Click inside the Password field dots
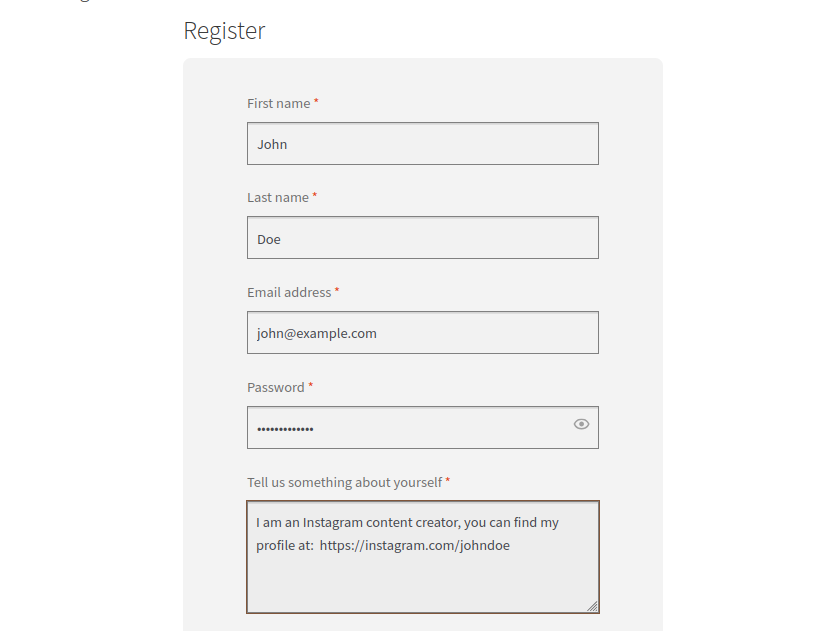The width and height of the screenshot is (839, 631). [285, 429]
